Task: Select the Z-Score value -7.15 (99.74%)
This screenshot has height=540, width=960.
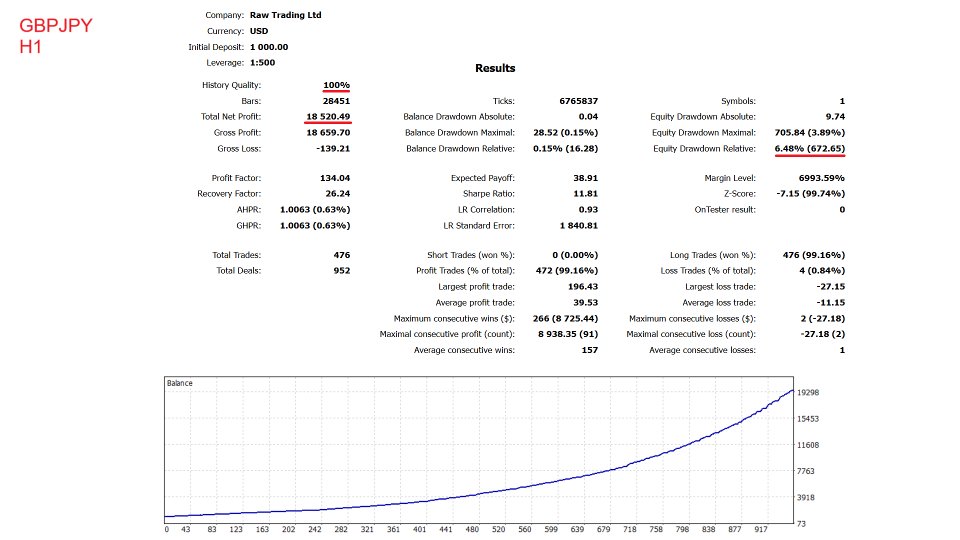Action: click(811, 193)
